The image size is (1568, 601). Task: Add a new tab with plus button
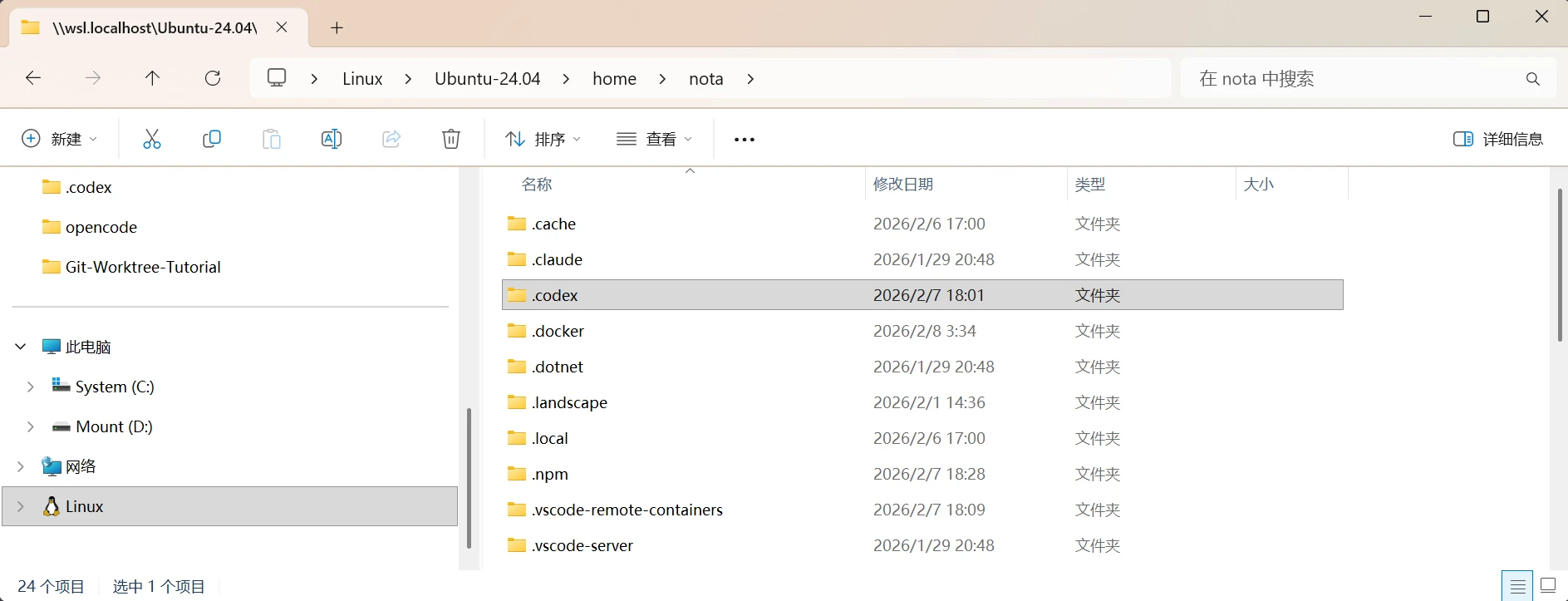(x=337, y=27)
